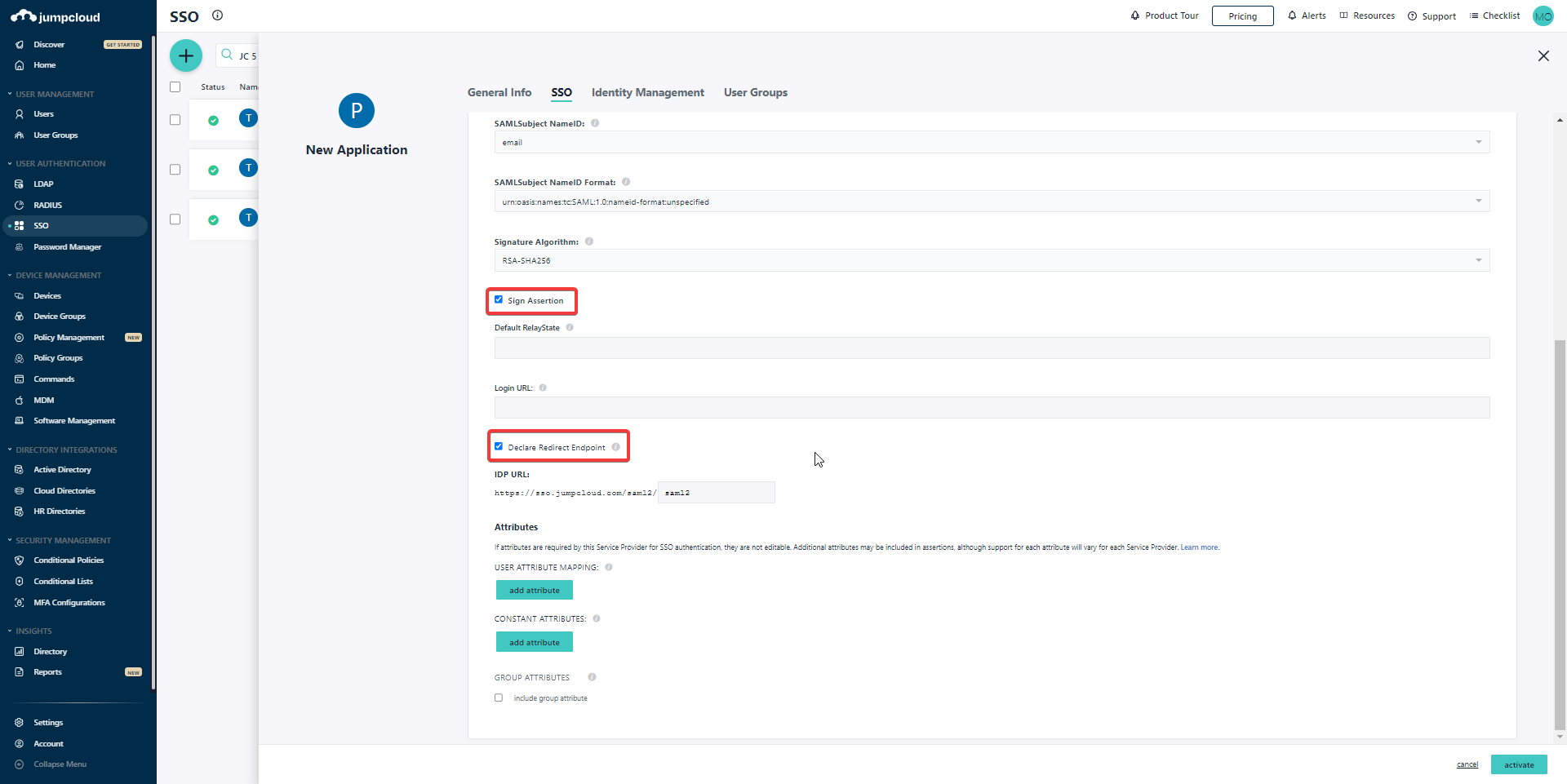Image resolution: width=1567 pixels, height=784 pixels.
Task: Click the activate button
Action: [x=1518, y=764]
